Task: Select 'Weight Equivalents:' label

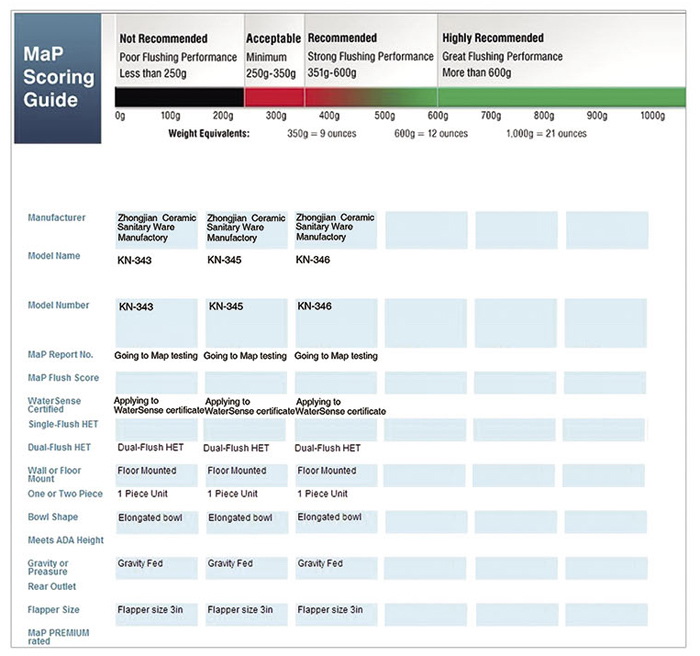Action: [209, 134]
